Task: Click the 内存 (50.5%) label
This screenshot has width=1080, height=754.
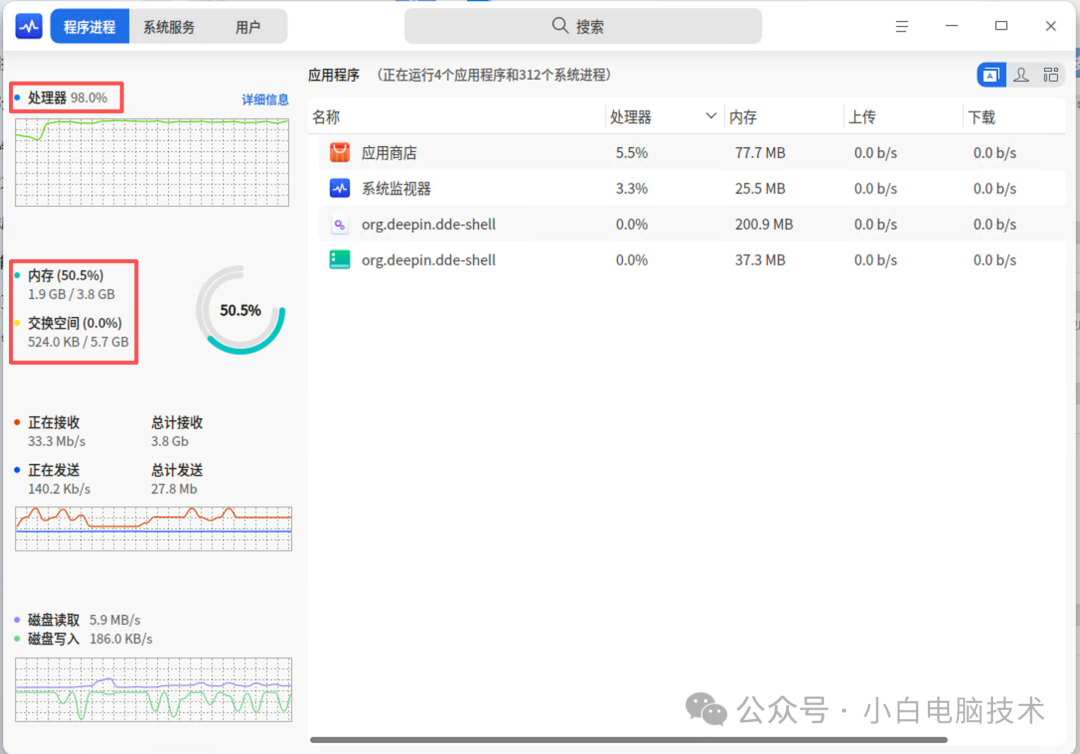Action: tap(65, 275)
